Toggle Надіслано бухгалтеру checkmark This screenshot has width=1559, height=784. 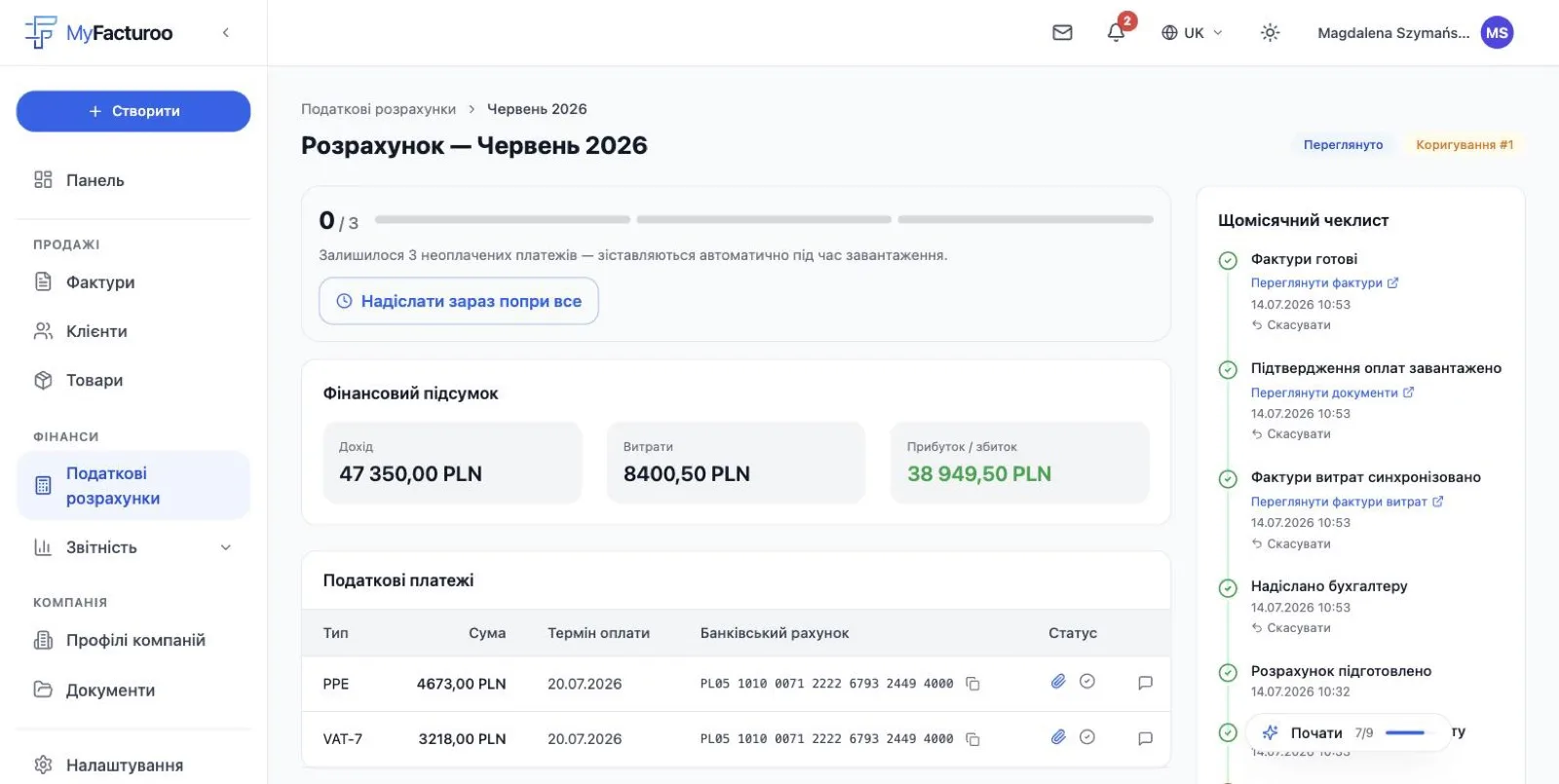[1228, 587]
